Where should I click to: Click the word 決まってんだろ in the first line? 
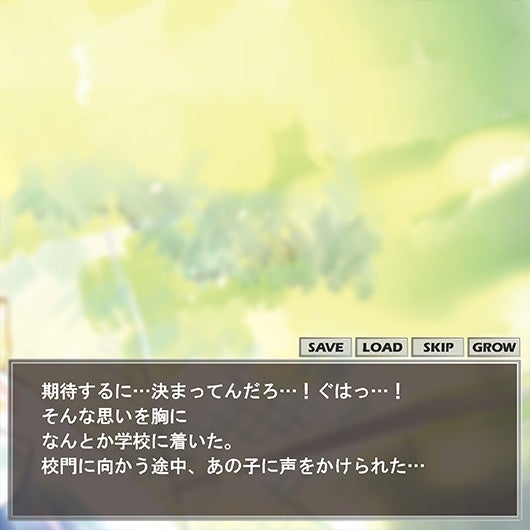coord(214,391)
